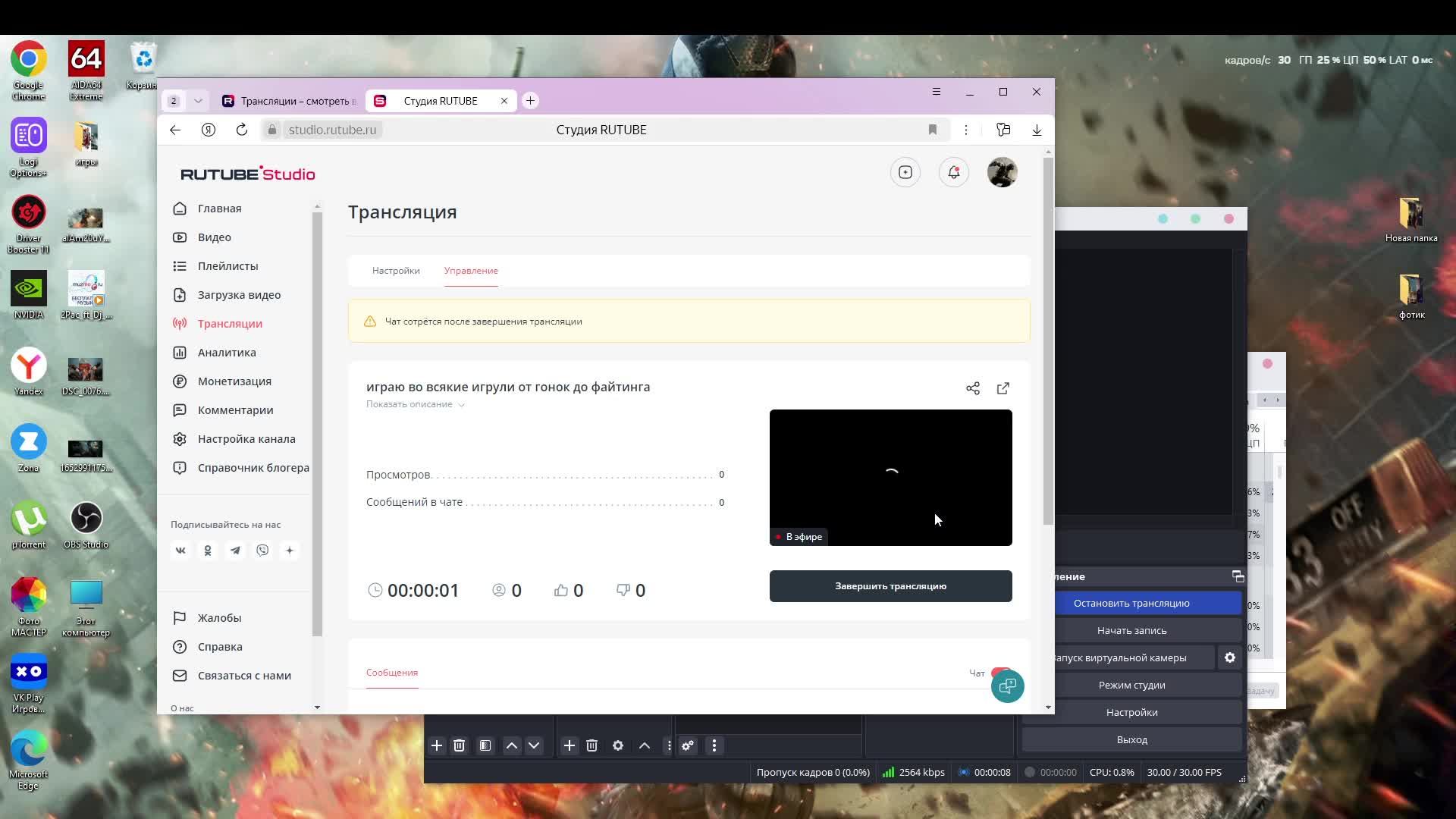
Task: Open the user profile avatar
Action: [1003, 173]
